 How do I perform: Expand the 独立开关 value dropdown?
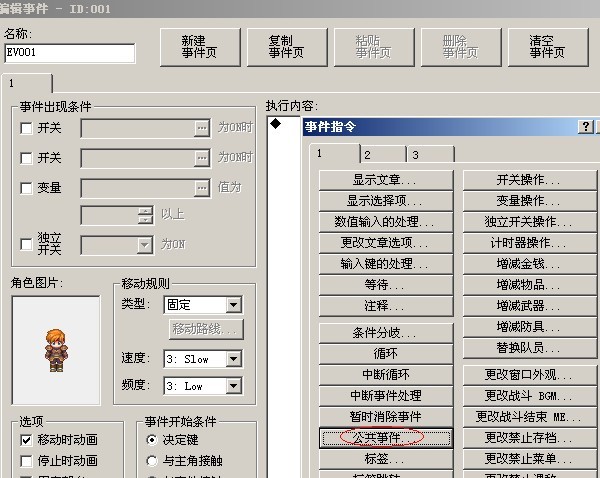pyautogui.click(x=145, y=245)
